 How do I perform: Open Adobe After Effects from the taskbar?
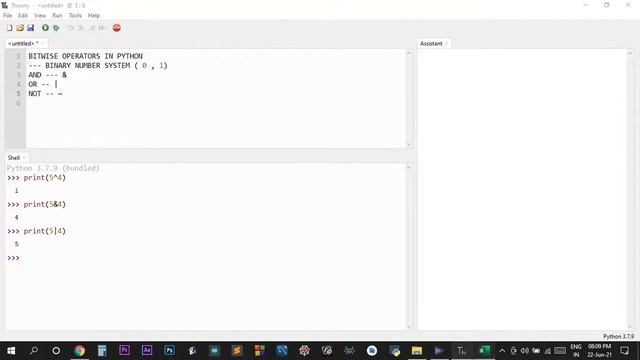[147, 351]
